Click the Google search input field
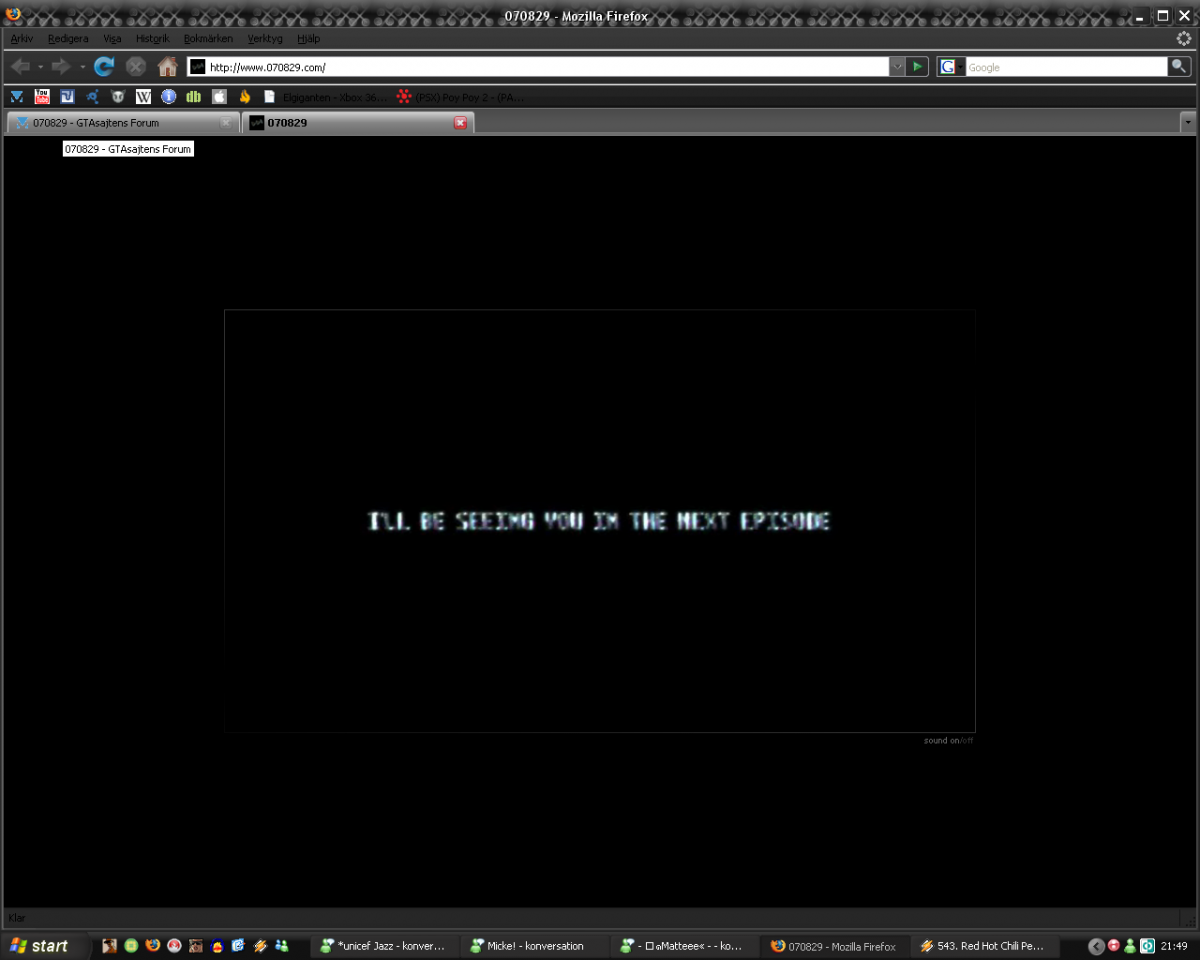The width and height of the screenshot is (1200, 960). tap(1066, 67)
